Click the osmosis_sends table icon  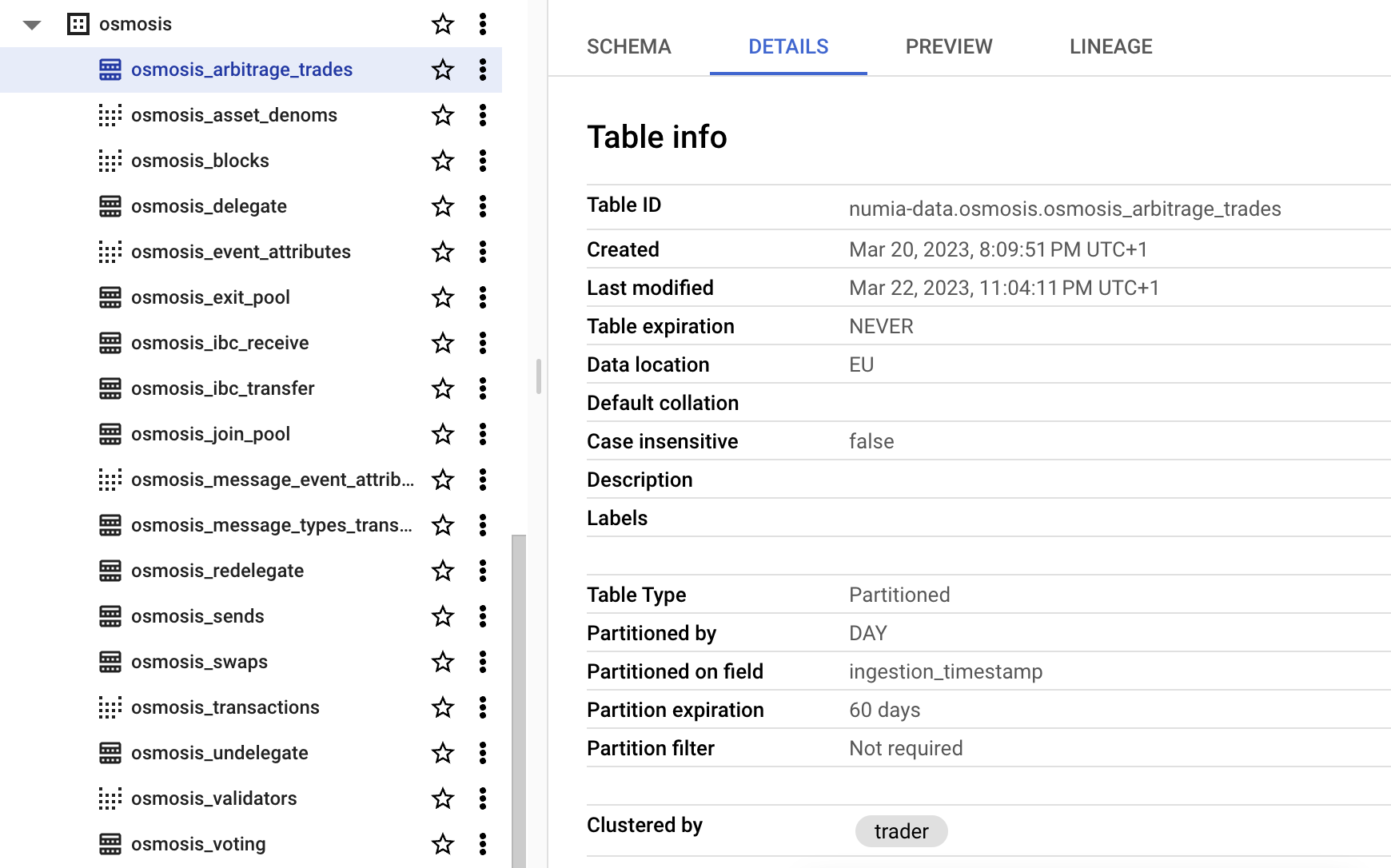[x=110, y=616]
